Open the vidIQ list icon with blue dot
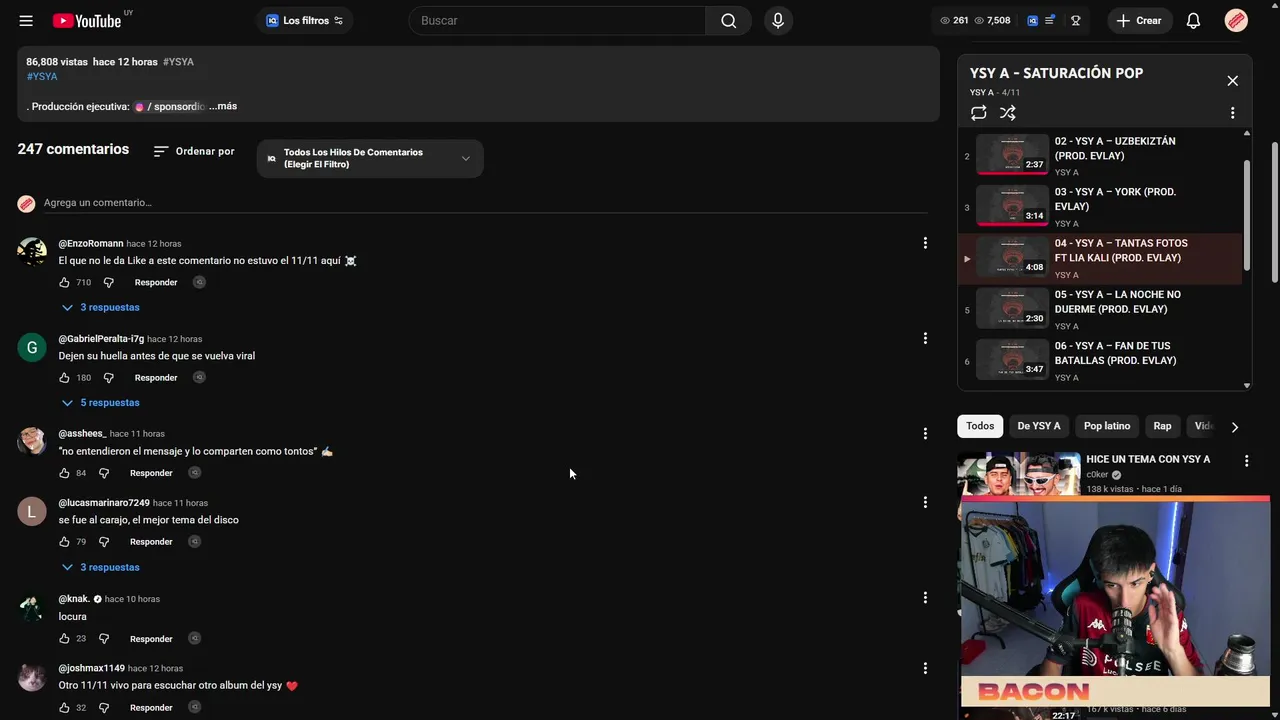The image size is (1280, 720). [1049, 20]
